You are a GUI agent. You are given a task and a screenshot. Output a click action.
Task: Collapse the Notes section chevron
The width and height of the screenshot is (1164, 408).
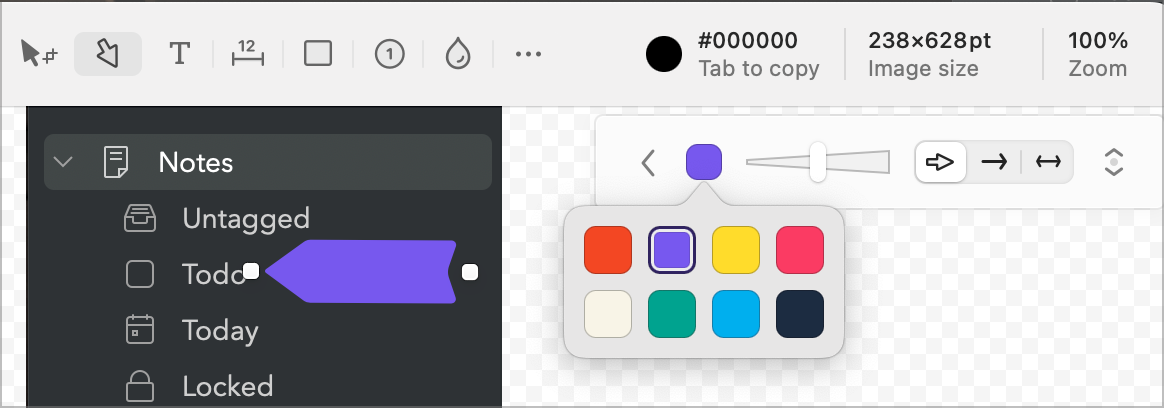64,162
